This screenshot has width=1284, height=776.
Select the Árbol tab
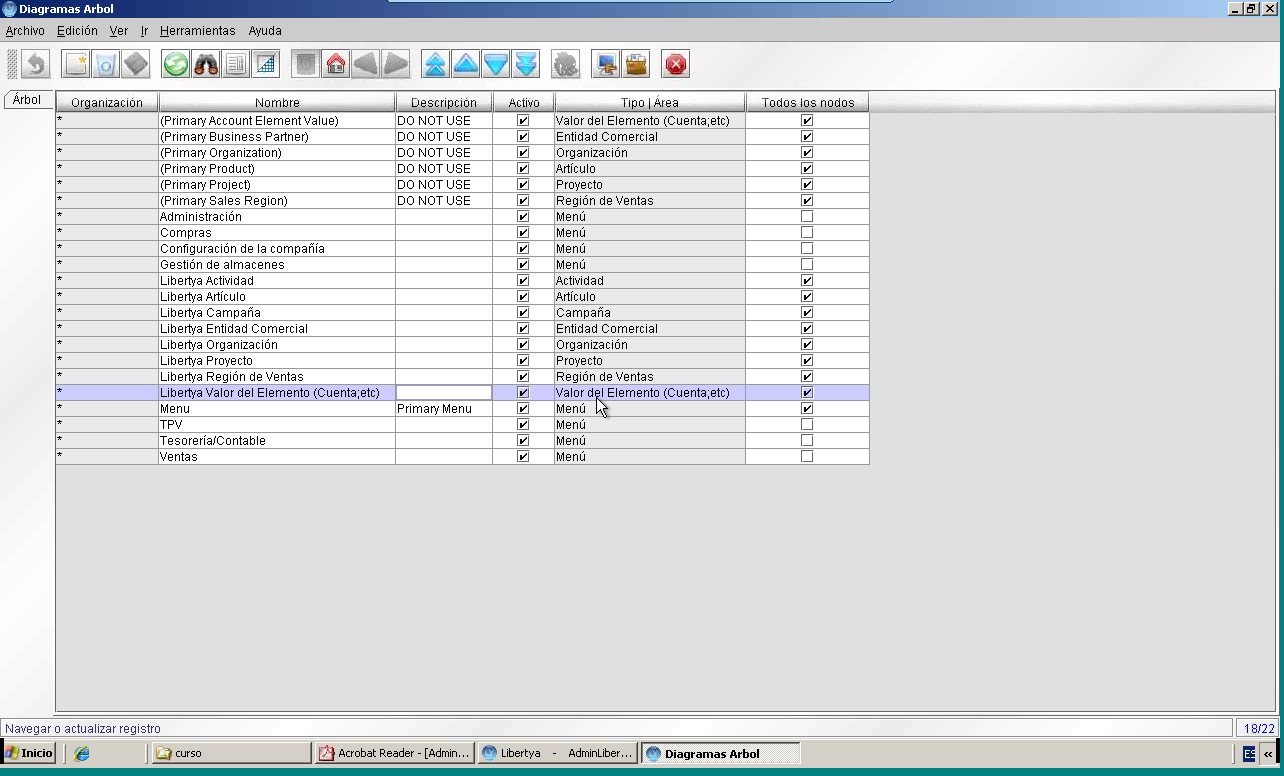(27, 100)
